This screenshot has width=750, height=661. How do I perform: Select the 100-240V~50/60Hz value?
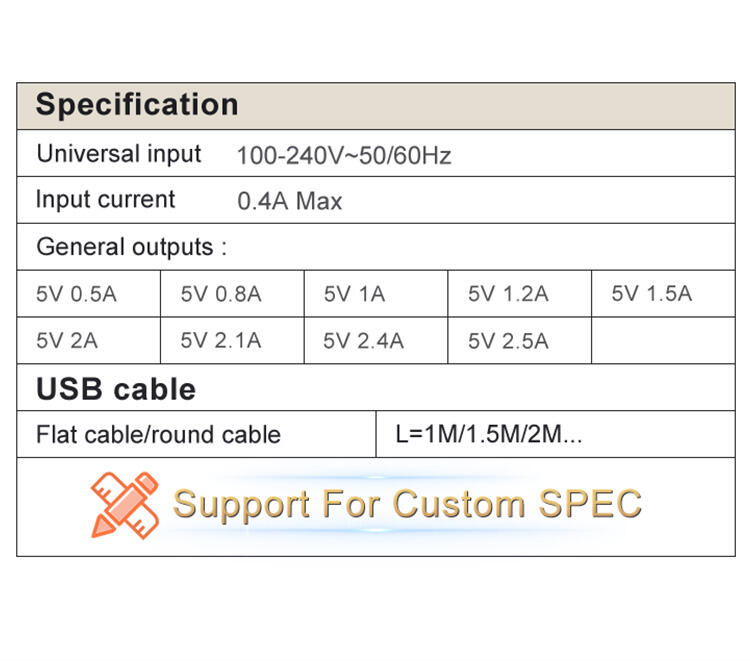344,156
